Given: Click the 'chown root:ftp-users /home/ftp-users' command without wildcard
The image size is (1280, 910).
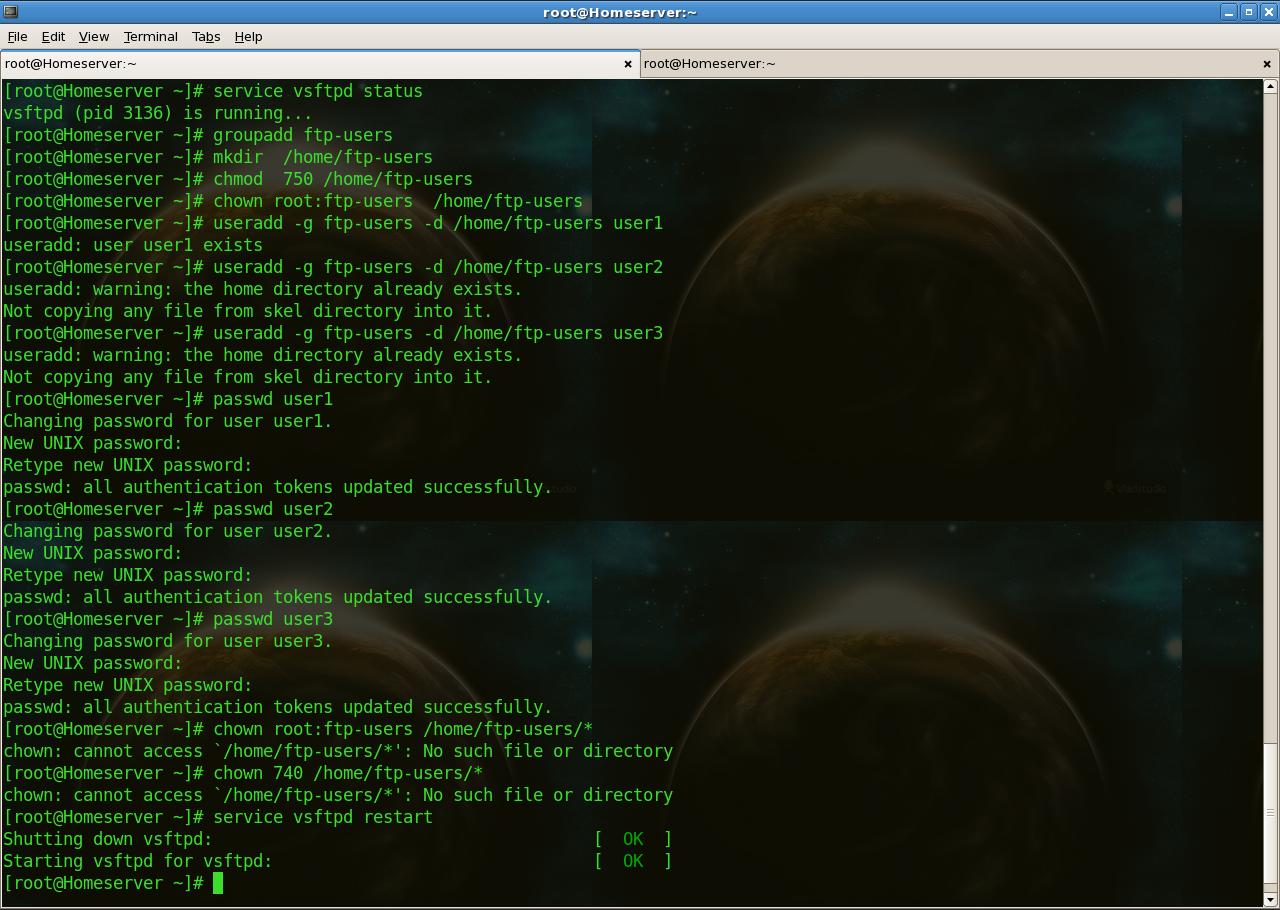Looking at the screenshot, I should coord(398,201).
